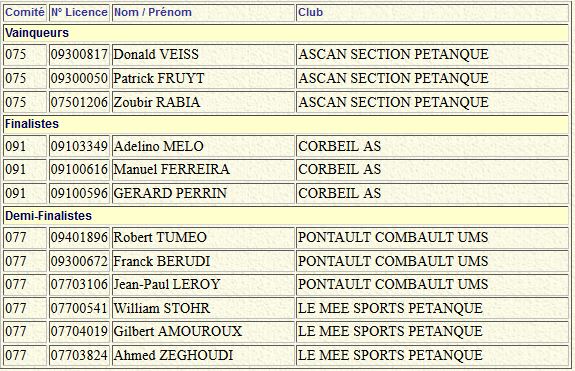
Task: Select the Jean-Paul LEROY entry
Action: tap(167, 284)
